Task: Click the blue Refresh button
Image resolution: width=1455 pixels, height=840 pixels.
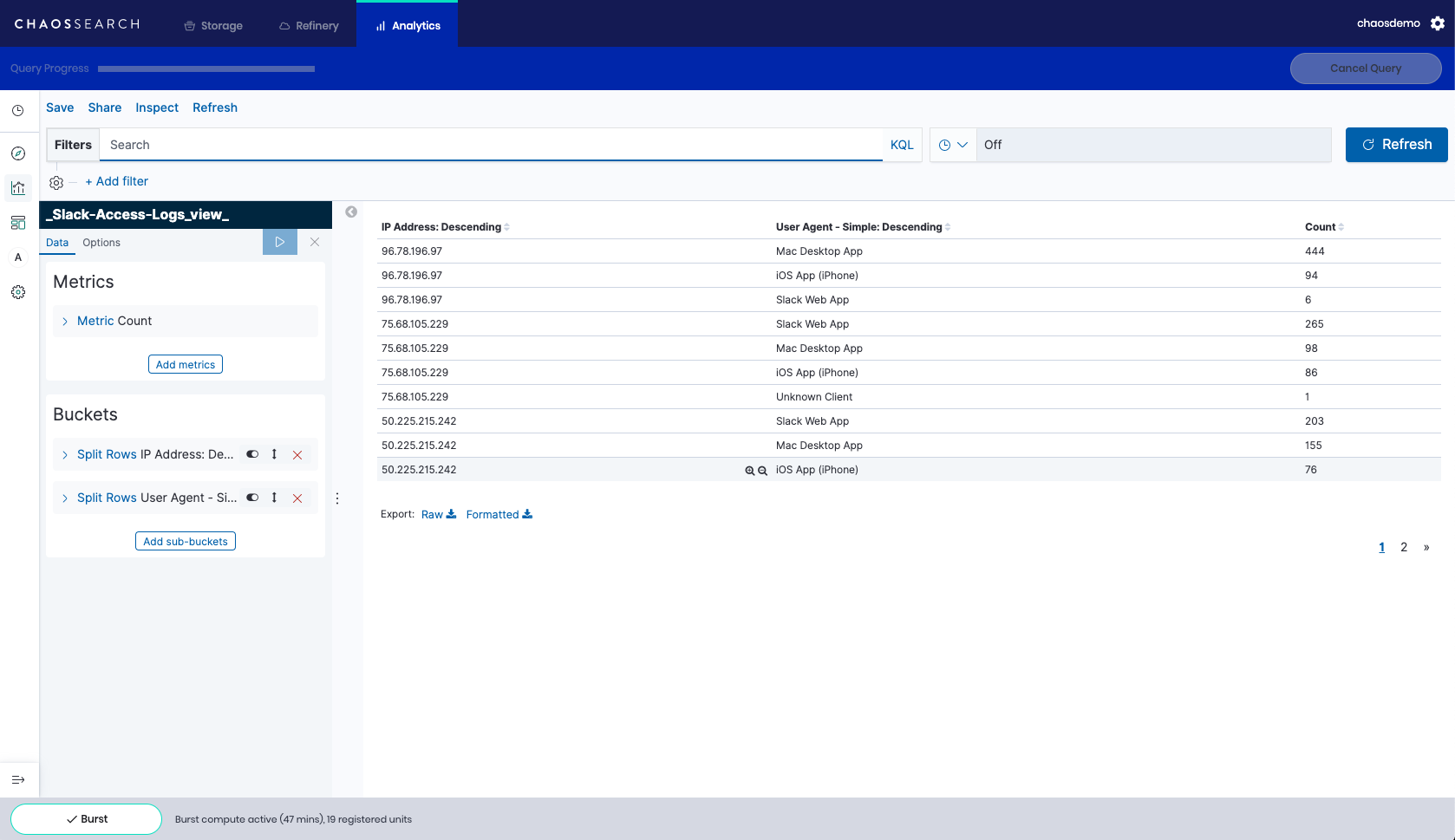Action: [1397, 145]
